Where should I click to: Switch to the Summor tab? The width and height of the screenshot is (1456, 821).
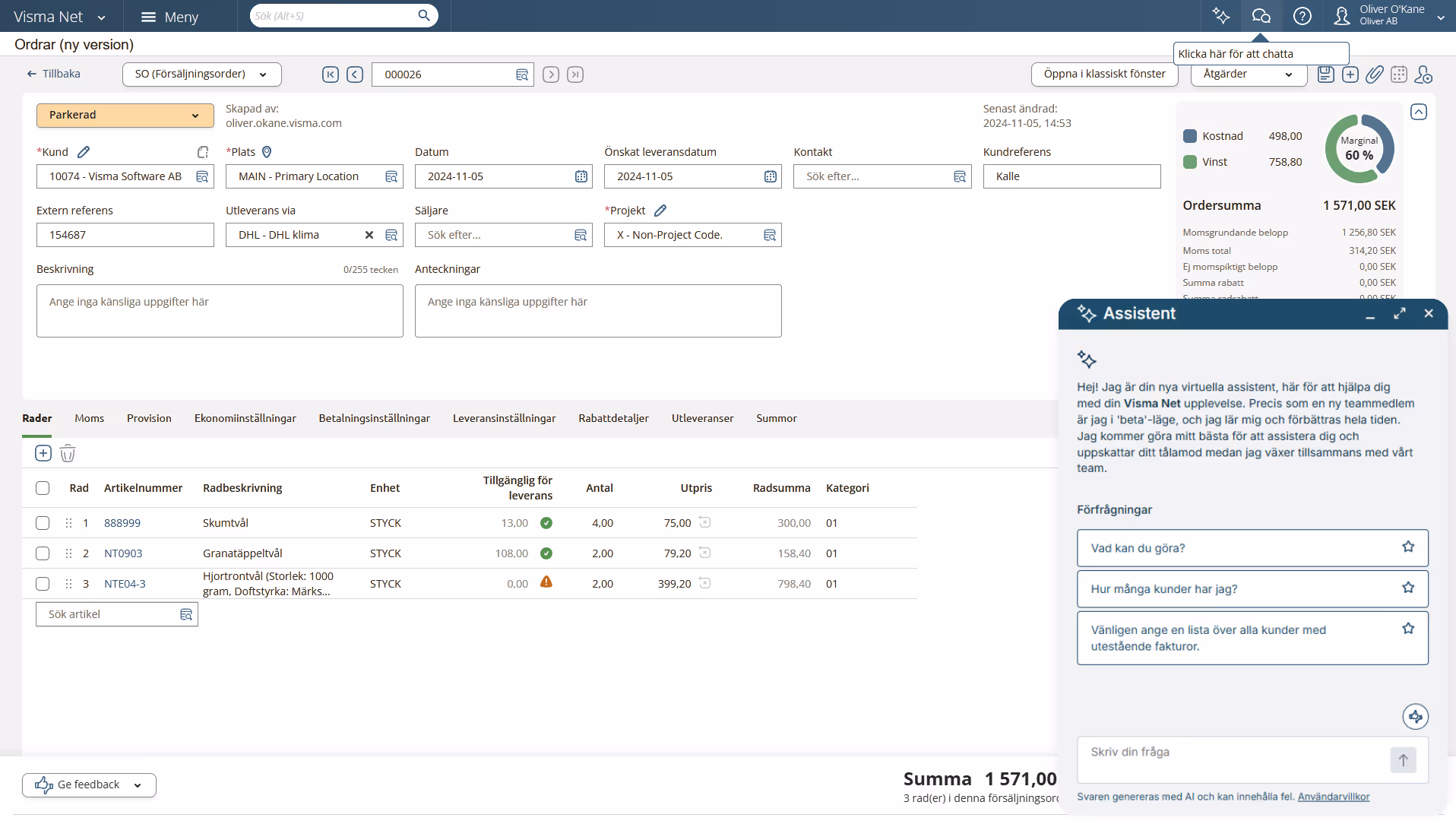(777, 418)
